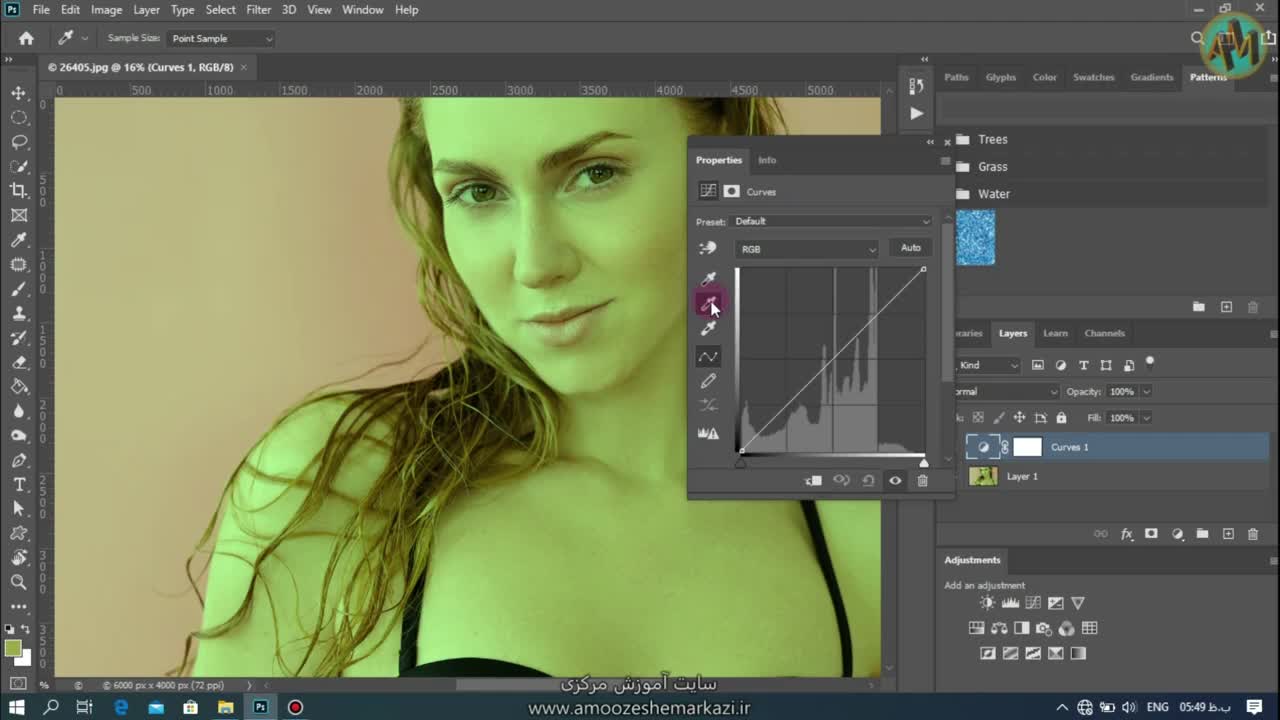Pick the Horizontal Type tool
The image size is (1280, 720).
point(18,484)
